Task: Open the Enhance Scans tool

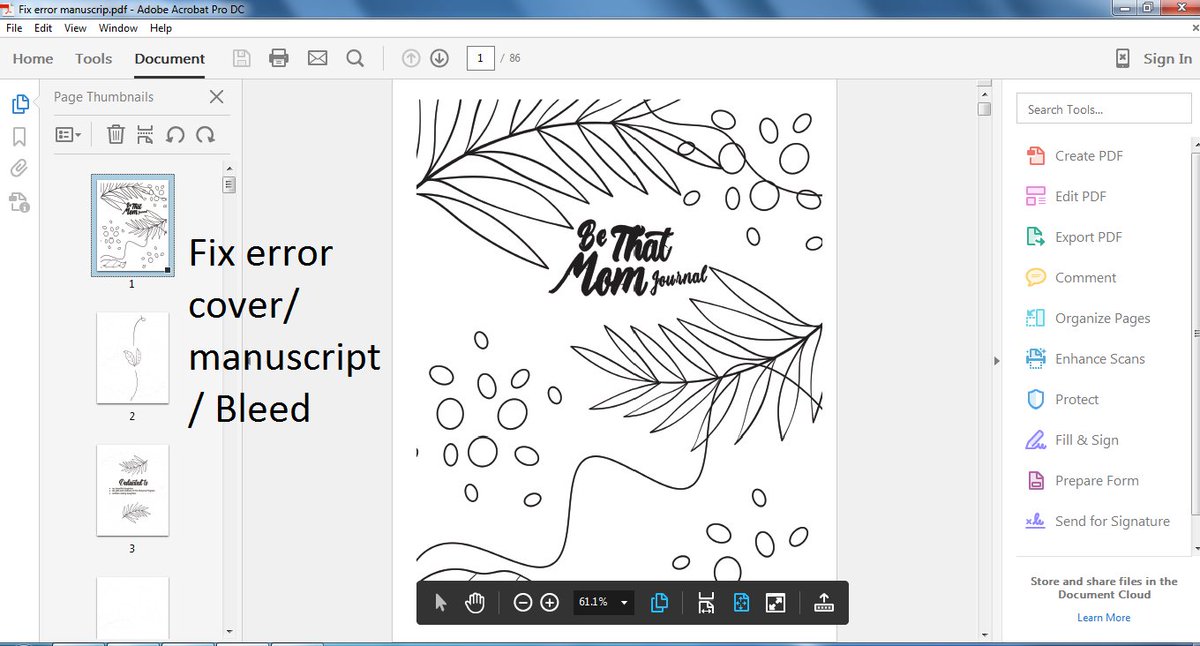Action: (x=1086, y=359)
